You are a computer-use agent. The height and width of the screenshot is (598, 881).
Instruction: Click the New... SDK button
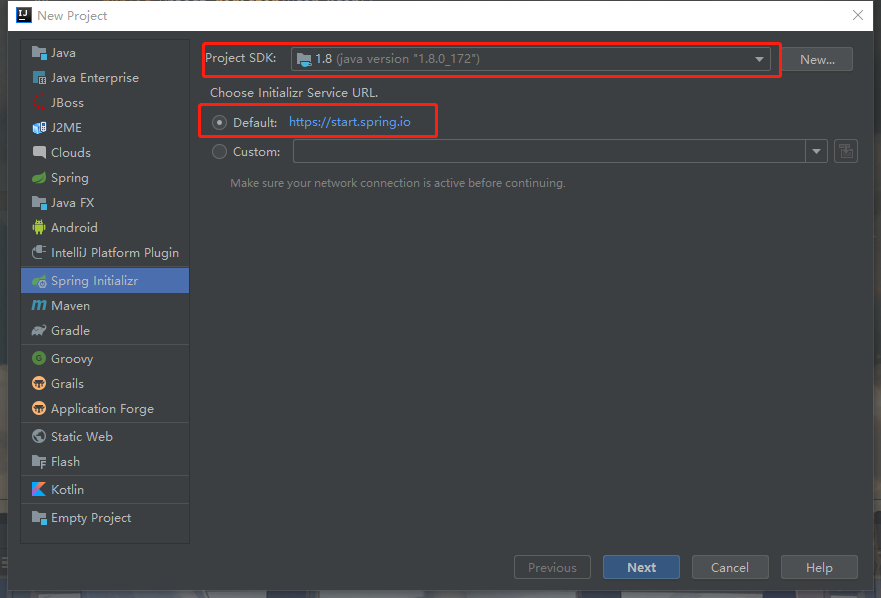pyautogui.click(x=818, y=60)
